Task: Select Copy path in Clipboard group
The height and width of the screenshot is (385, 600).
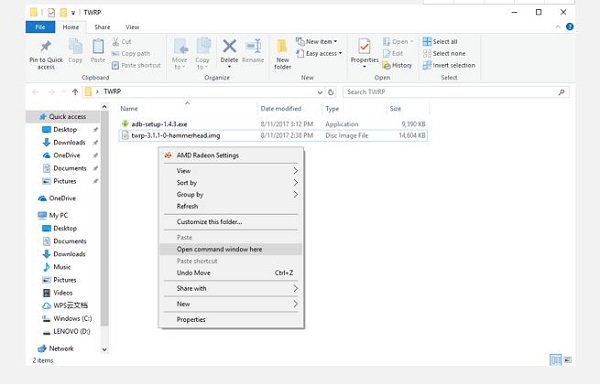Action: pos(131,54)
